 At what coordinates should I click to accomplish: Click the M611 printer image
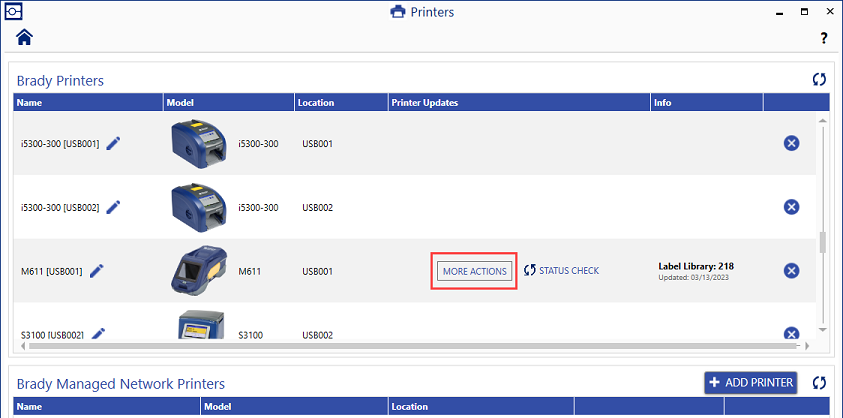[x=198, y=271]
